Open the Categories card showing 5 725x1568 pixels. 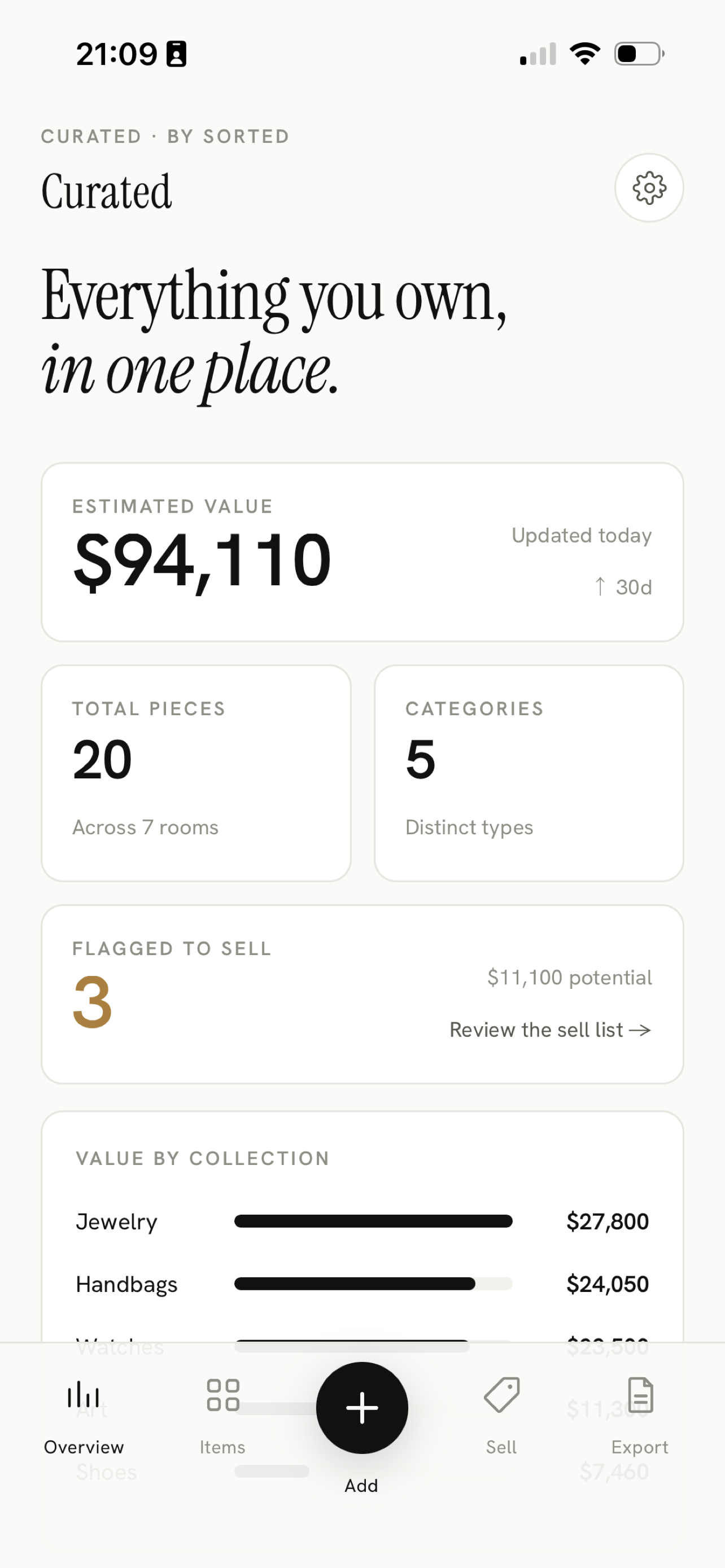point(529,773)
